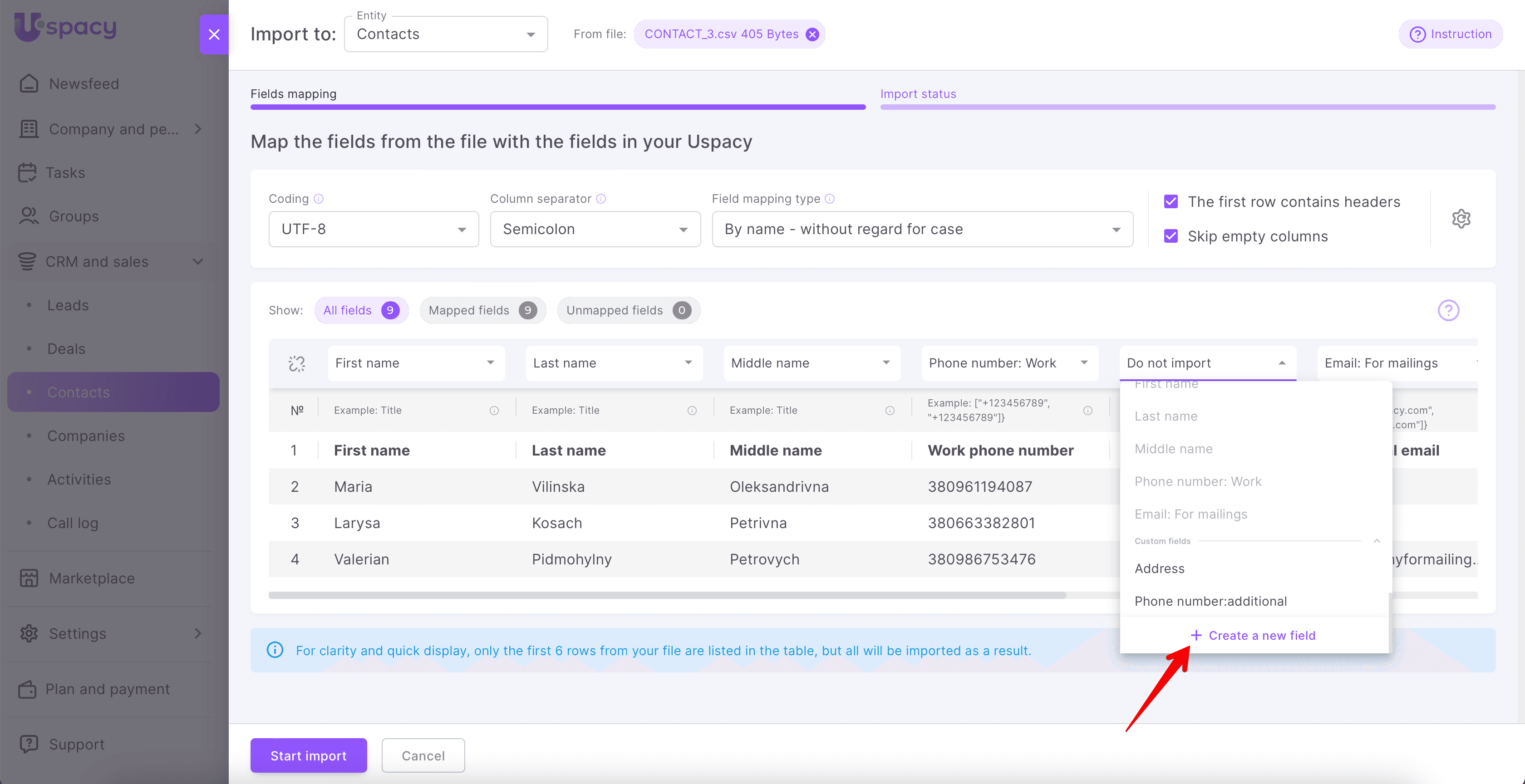Click the Start import button
The width and height of the screenshot is (1525, 784).
(x=308, y=755)
